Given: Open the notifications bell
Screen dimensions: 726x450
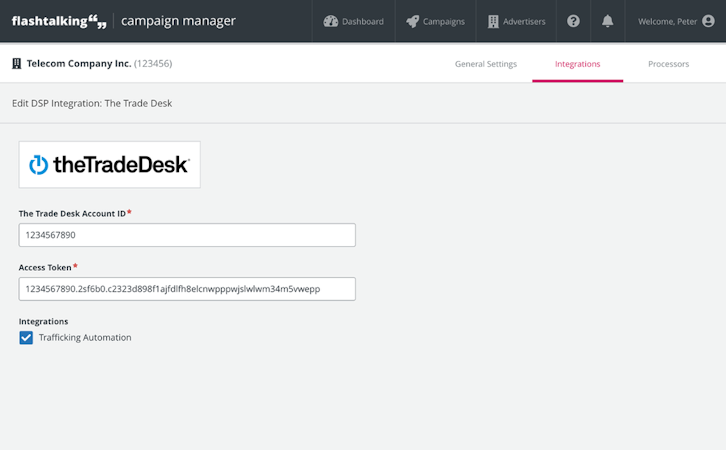Looking at the screenshot, I should (x=607, y=21).
